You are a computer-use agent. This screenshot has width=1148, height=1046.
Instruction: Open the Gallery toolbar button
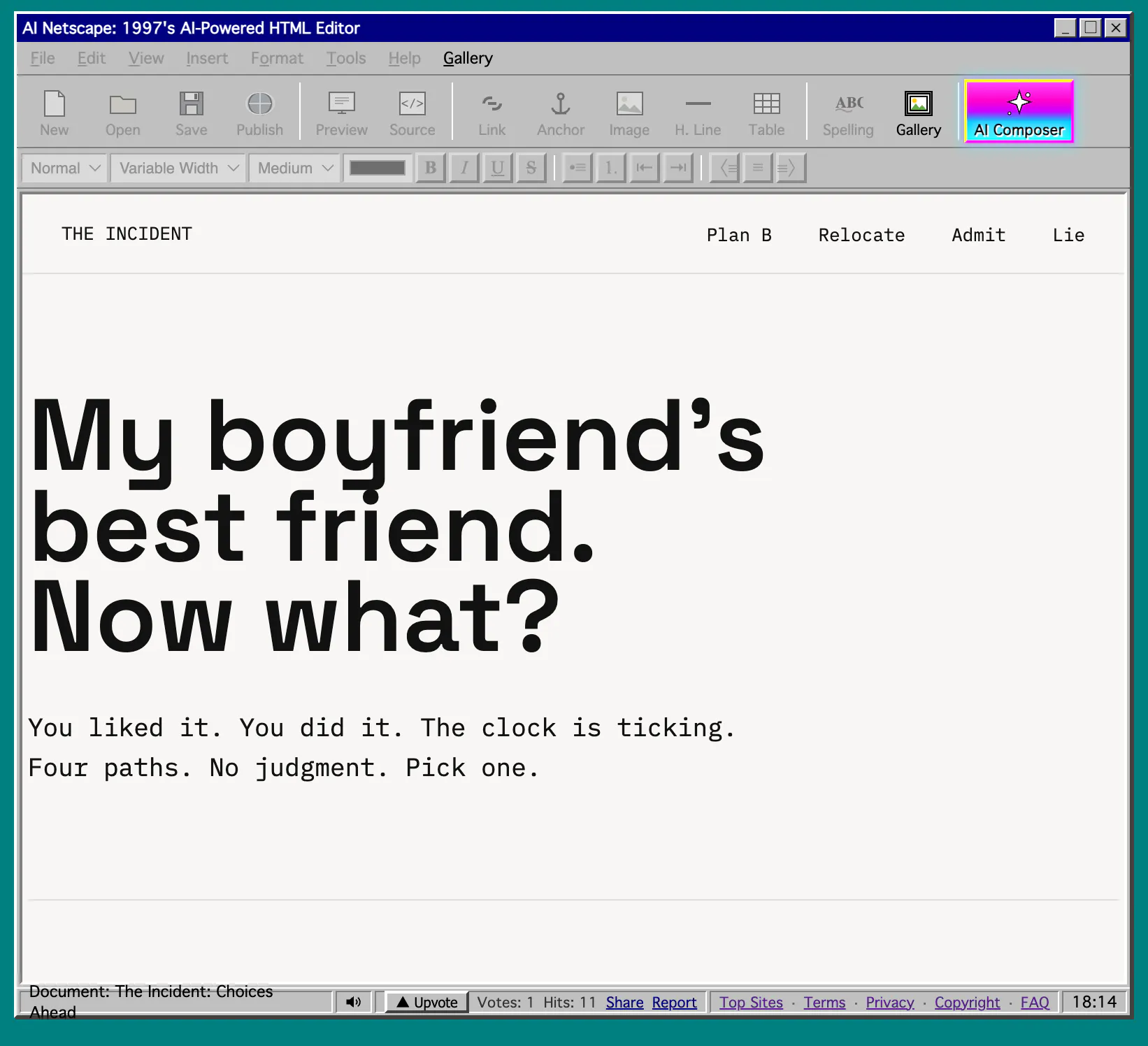click(x=918, y=113)
